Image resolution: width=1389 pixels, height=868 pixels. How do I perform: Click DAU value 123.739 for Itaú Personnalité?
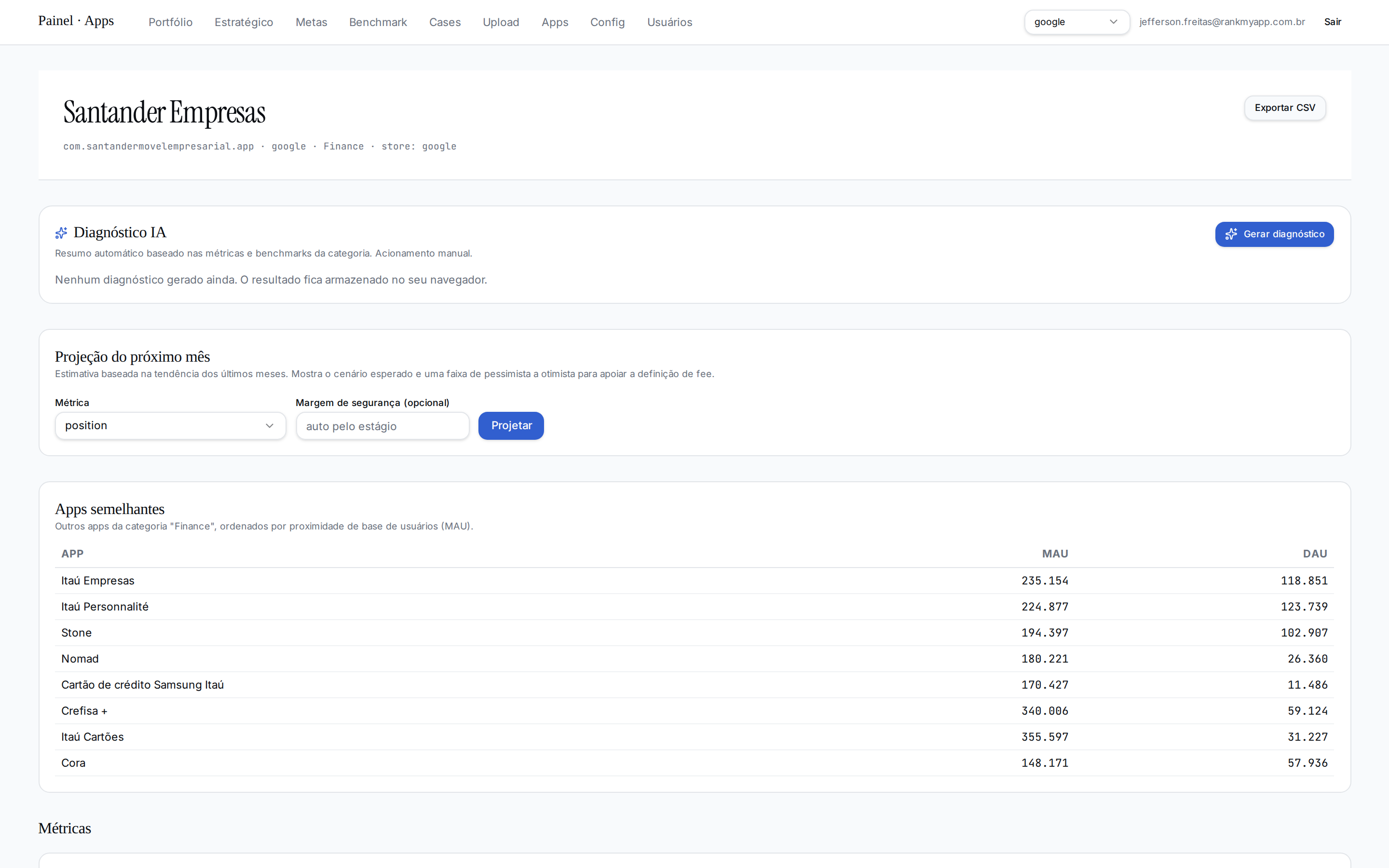[x=1304, y=607]
